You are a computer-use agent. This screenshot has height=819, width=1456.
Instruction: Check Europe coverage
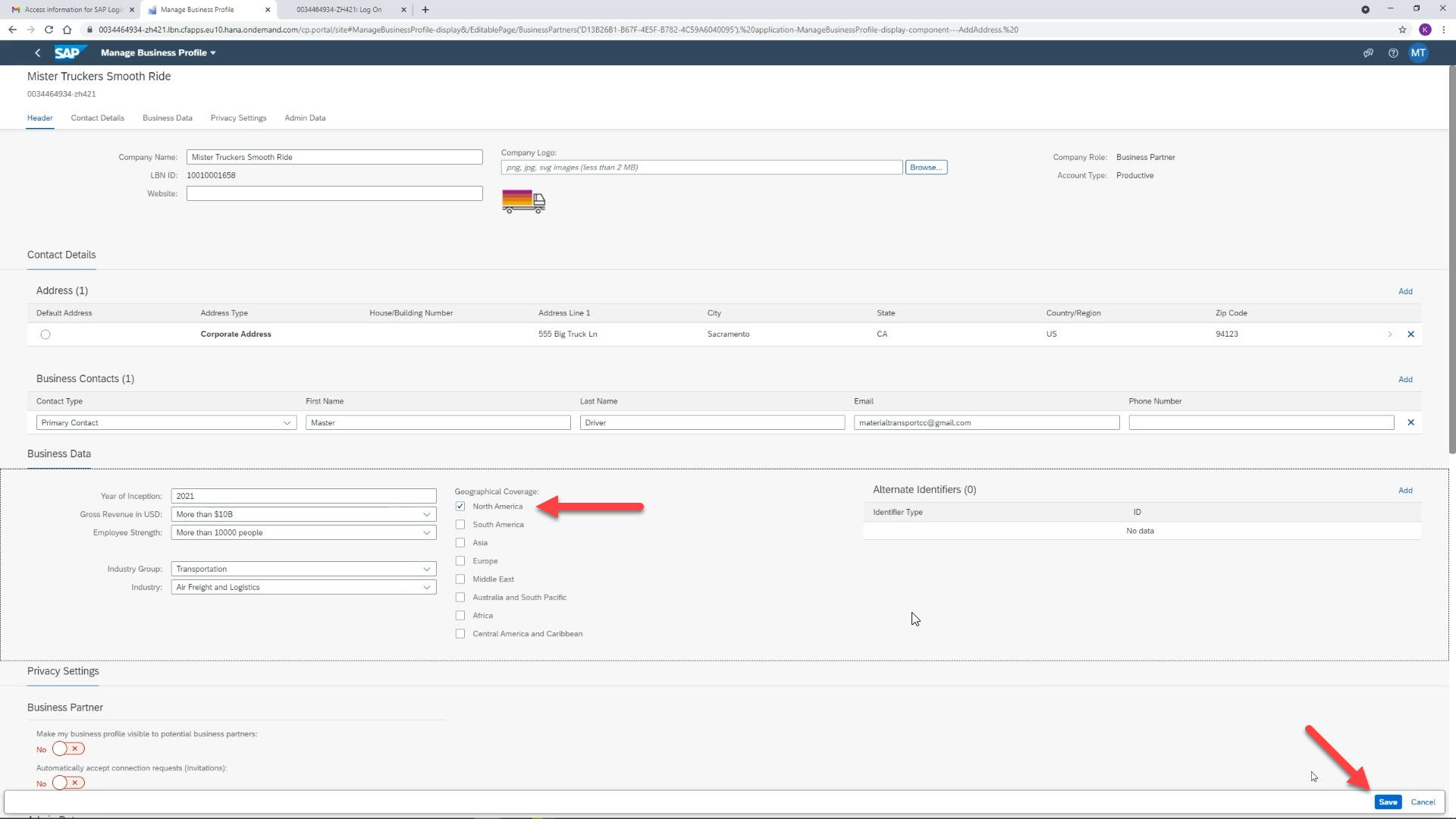[460, 561]
